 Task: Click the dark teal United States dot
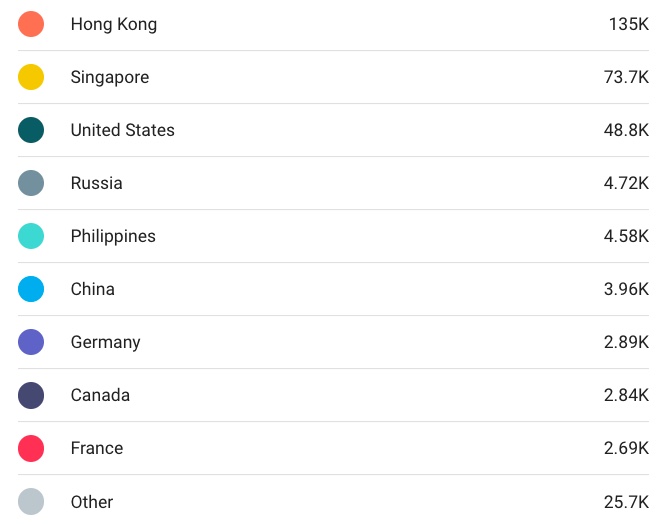pos(31,130)
